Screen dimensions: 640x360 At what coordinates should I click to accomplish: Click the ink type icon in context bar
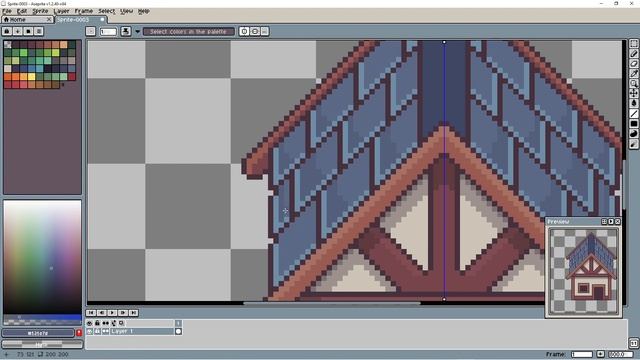(x=126, y=31)
